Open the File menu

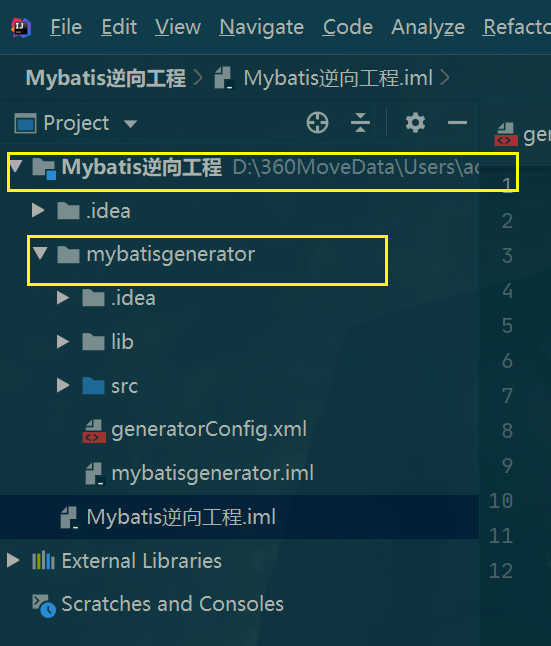[x=66, y=28]
